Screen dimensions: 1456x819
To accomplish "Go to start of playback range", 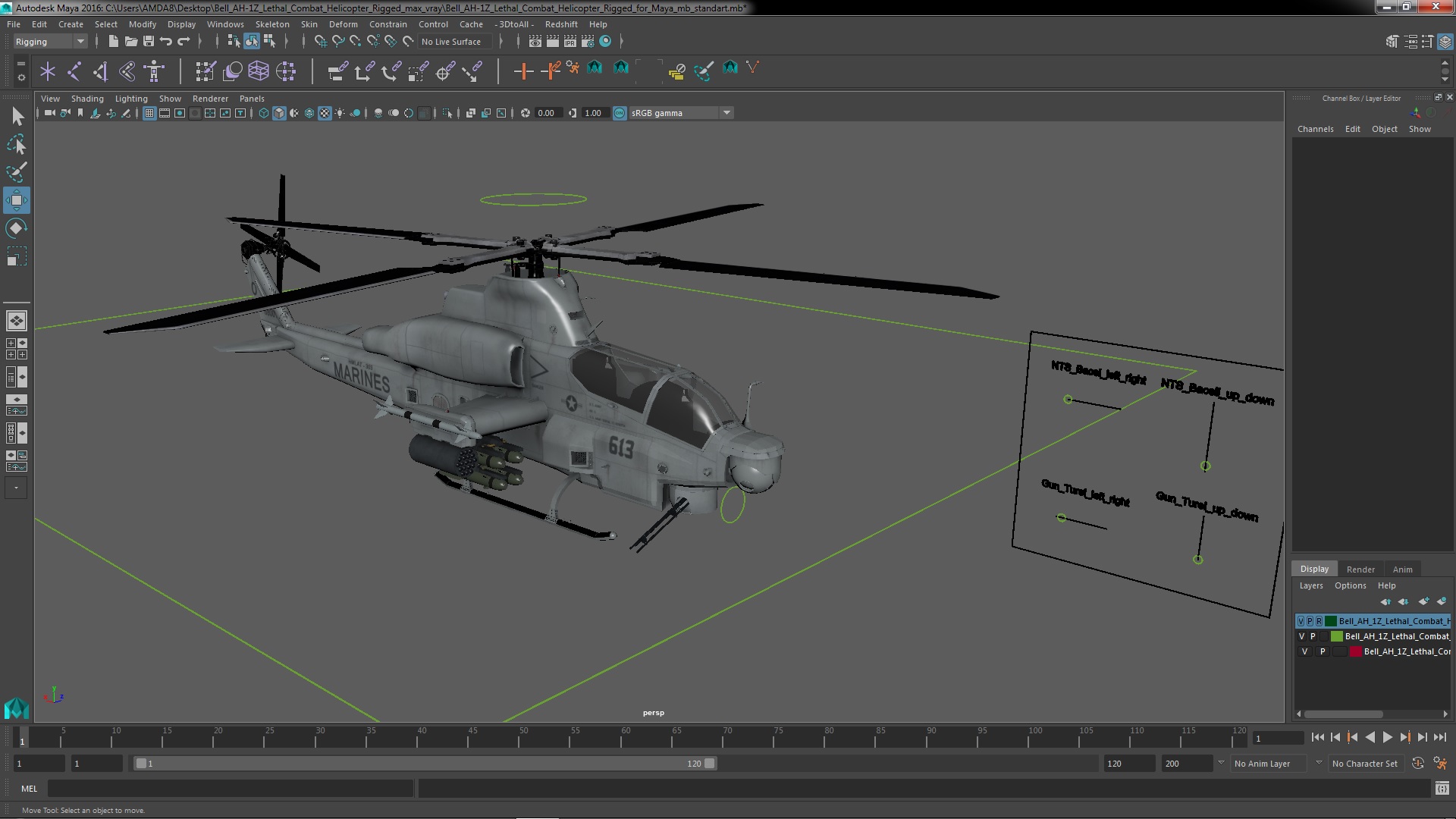I will pyautogui.click(x=1317, y=737).
